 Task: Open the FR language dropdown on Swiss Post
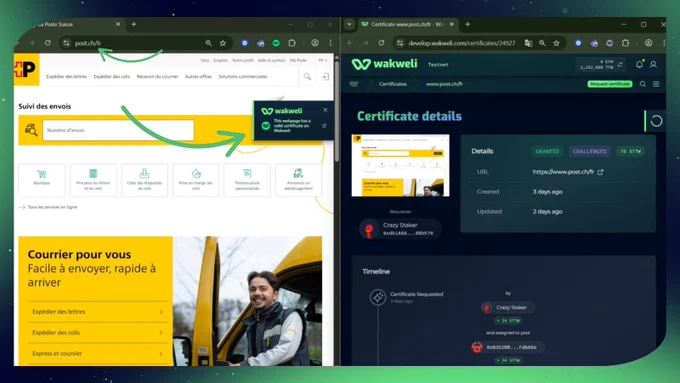tap(323, 60)
